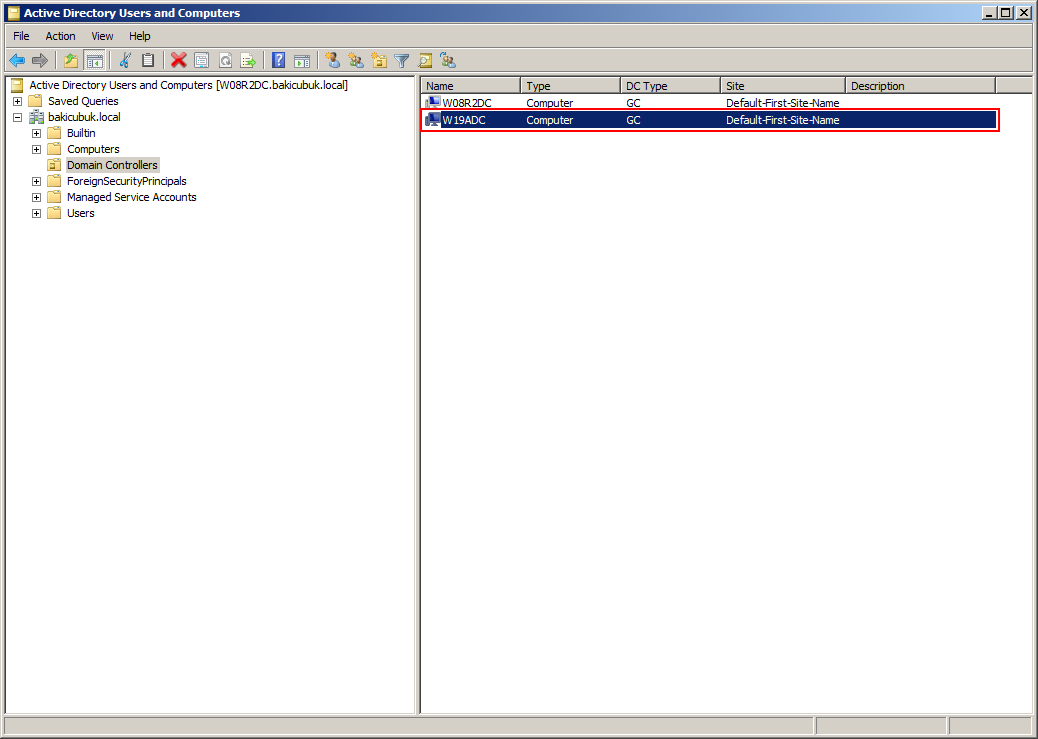Click the ForeignSecurityPrincipals folder icon
1038x739 pixels.
pyautogui.click(x=54, y=181)
